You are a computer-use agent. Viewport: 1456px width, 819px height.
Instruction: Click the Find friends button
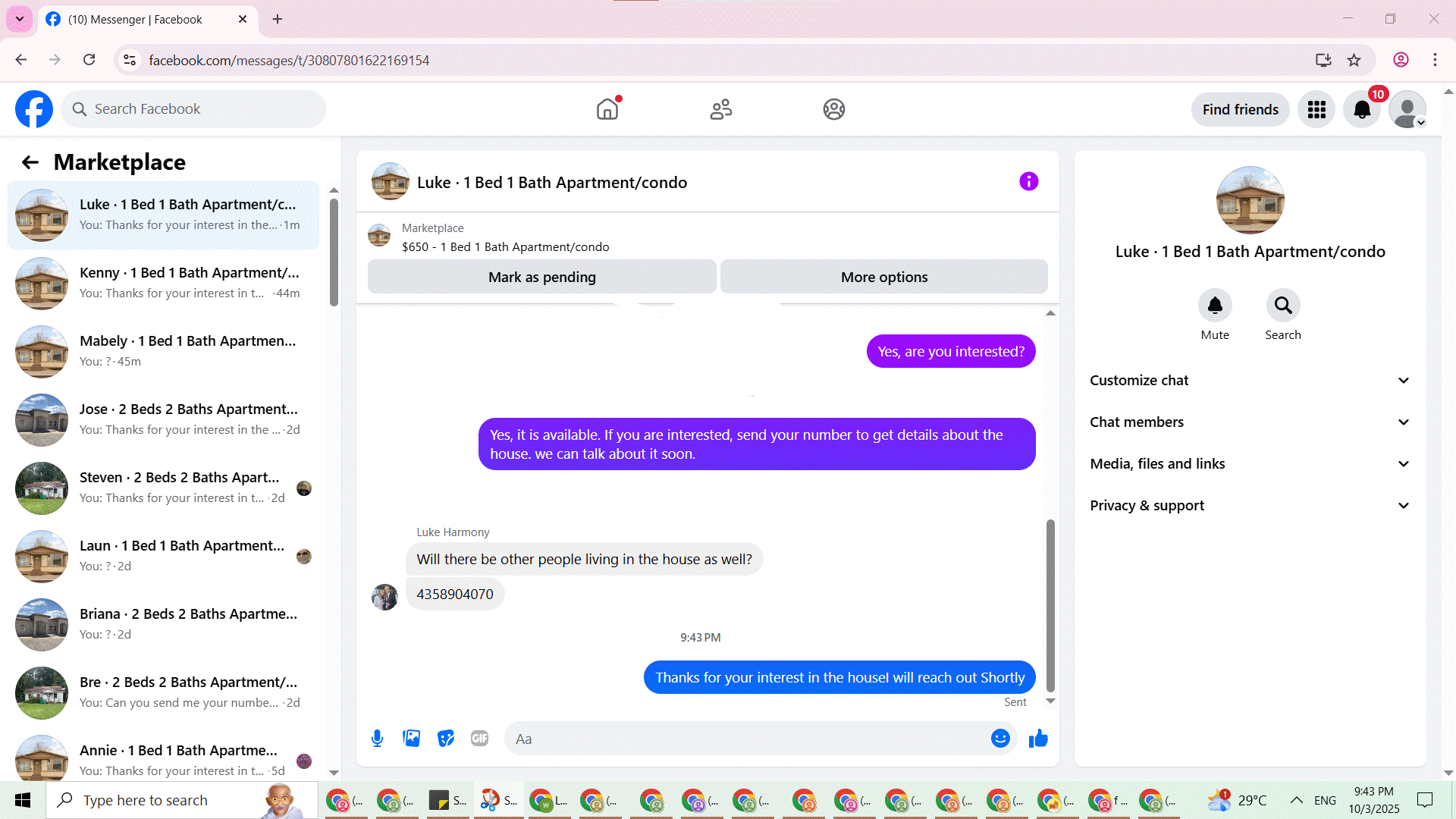[1240, 110]
